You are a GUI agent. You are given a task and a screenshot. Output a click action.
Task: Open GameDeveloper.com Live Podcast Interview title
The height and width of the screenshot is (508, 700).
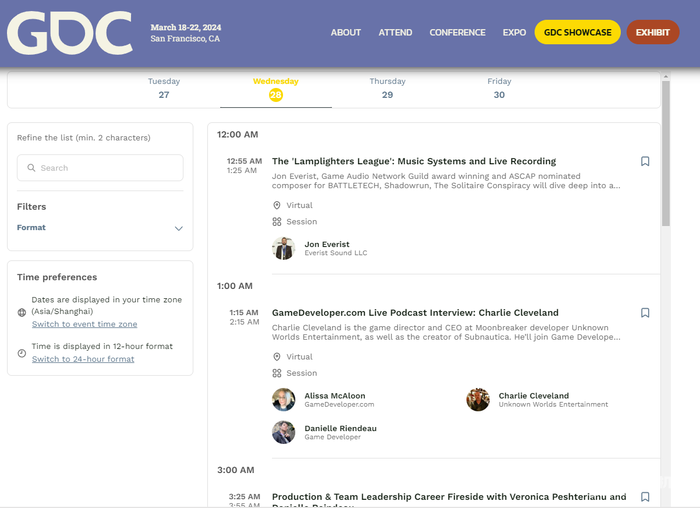pyautogui.click(x=415, y=312)
